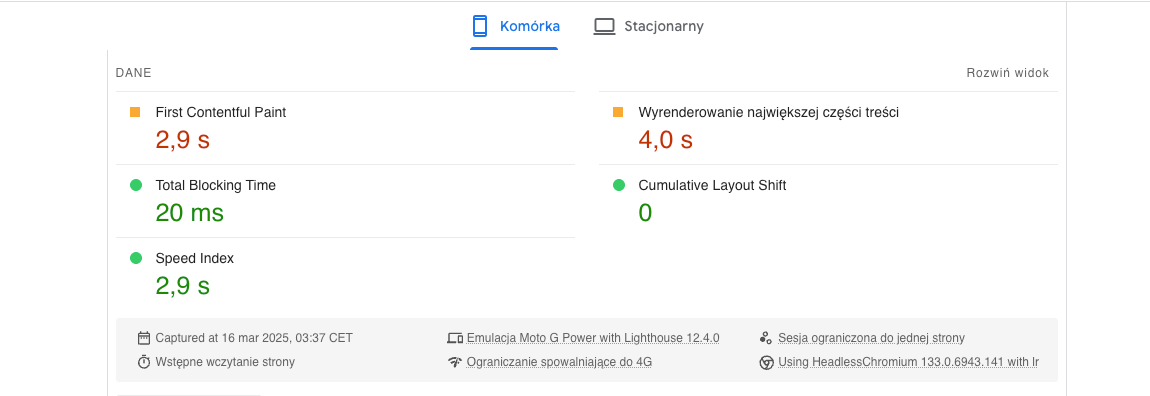Expand the Speed Index metric row
The width and height of the screenshot is (1150, 396).
[x=345, y=274]
